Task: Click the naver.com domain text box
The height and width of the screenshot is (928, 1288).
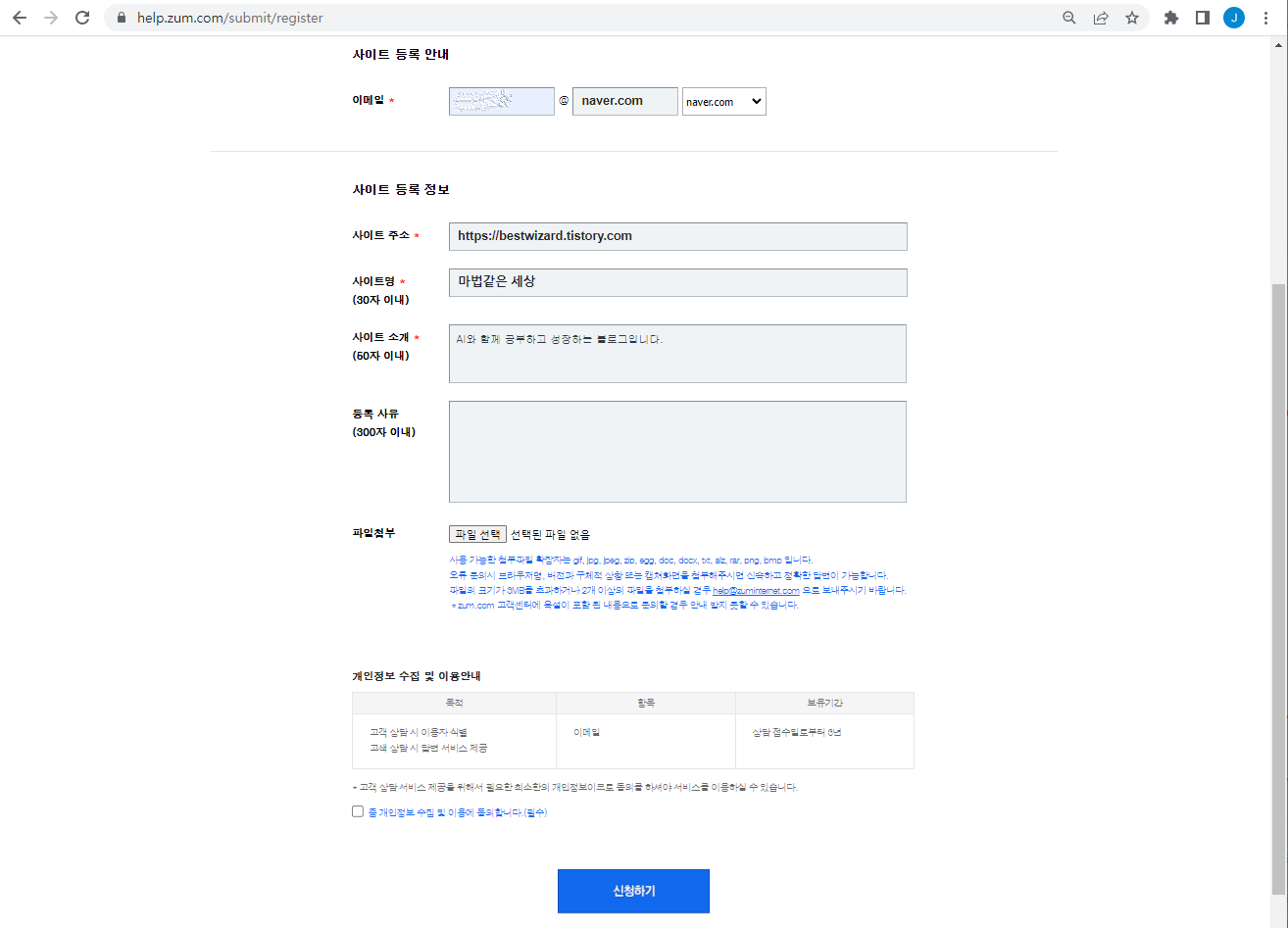Action: click(x=624, y=101)
